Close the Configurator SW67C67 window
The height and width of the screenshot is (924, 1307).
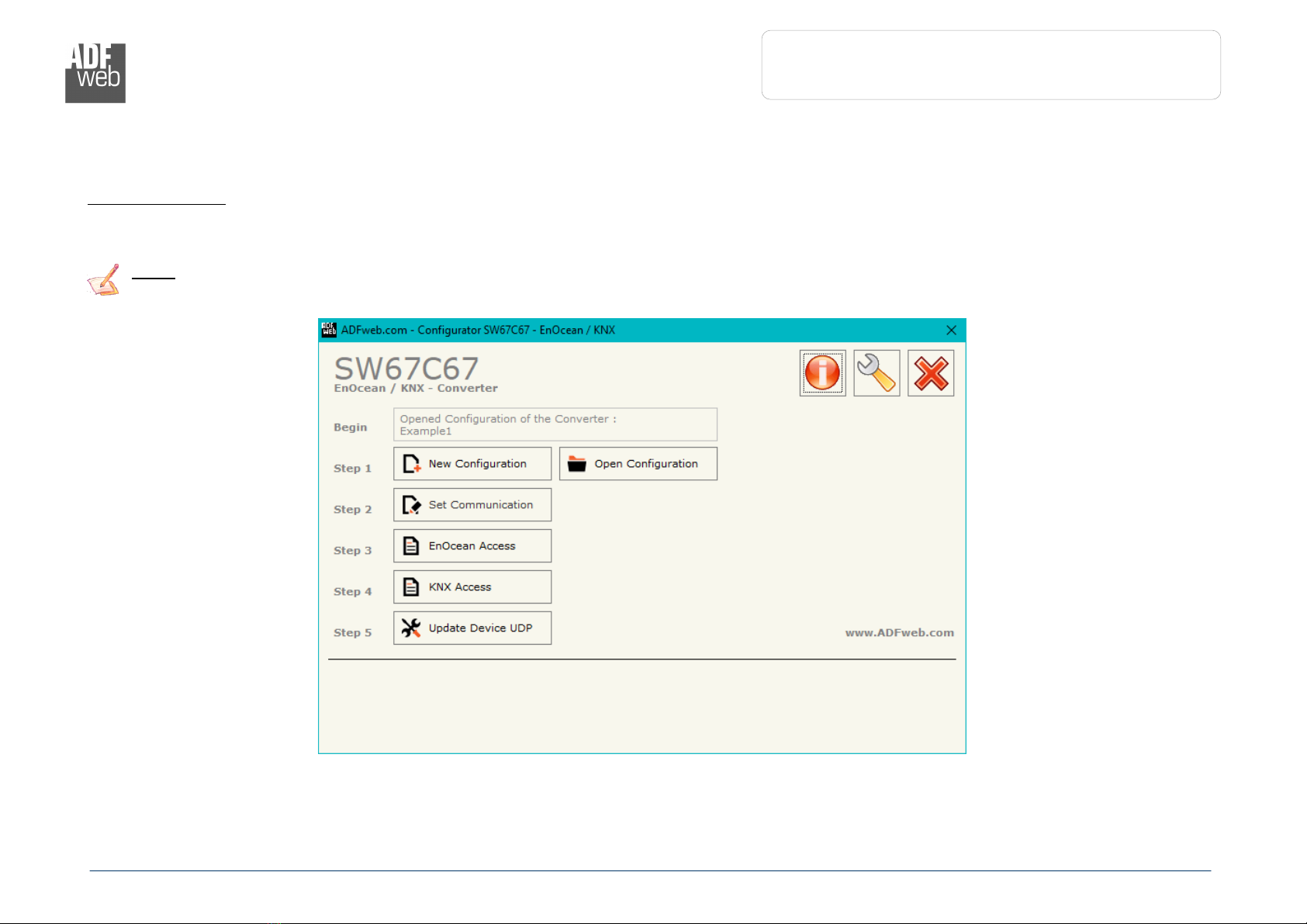coord(951,330)
